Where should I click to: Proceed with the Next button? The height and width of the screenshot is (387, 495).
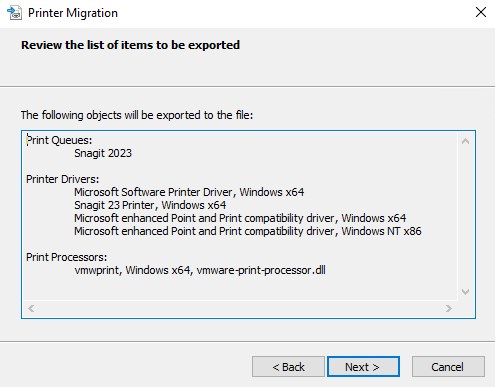[363, 367]
